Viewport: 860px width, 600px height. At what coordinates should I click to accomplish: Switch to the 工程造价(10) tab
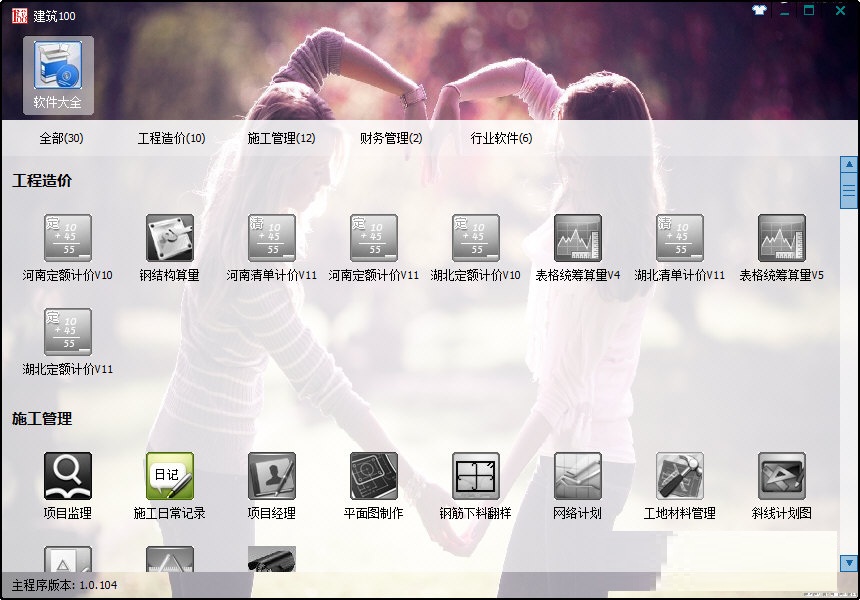tap(168, 140)
